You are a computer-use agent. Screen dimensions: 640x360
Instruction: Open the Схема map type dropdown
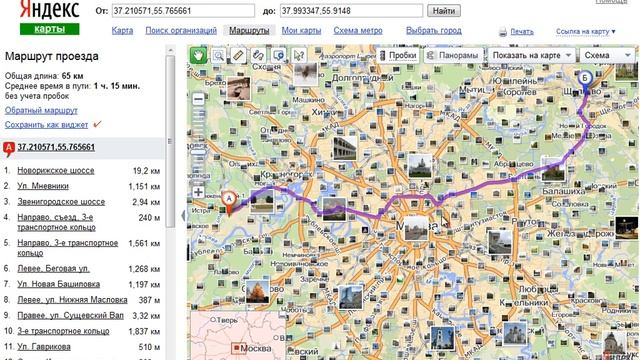tap(607, 55)
